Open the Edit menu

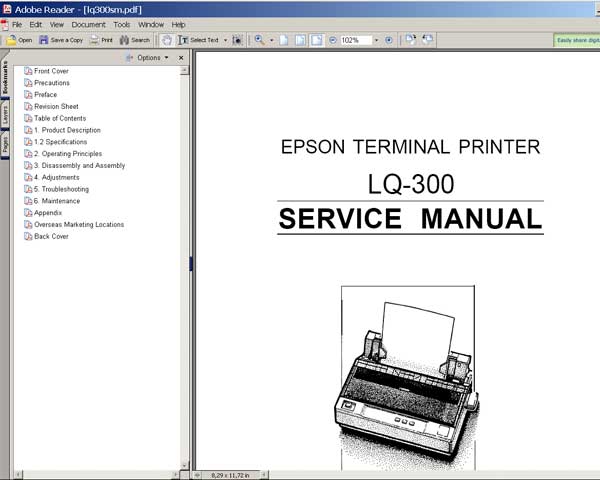36,24
